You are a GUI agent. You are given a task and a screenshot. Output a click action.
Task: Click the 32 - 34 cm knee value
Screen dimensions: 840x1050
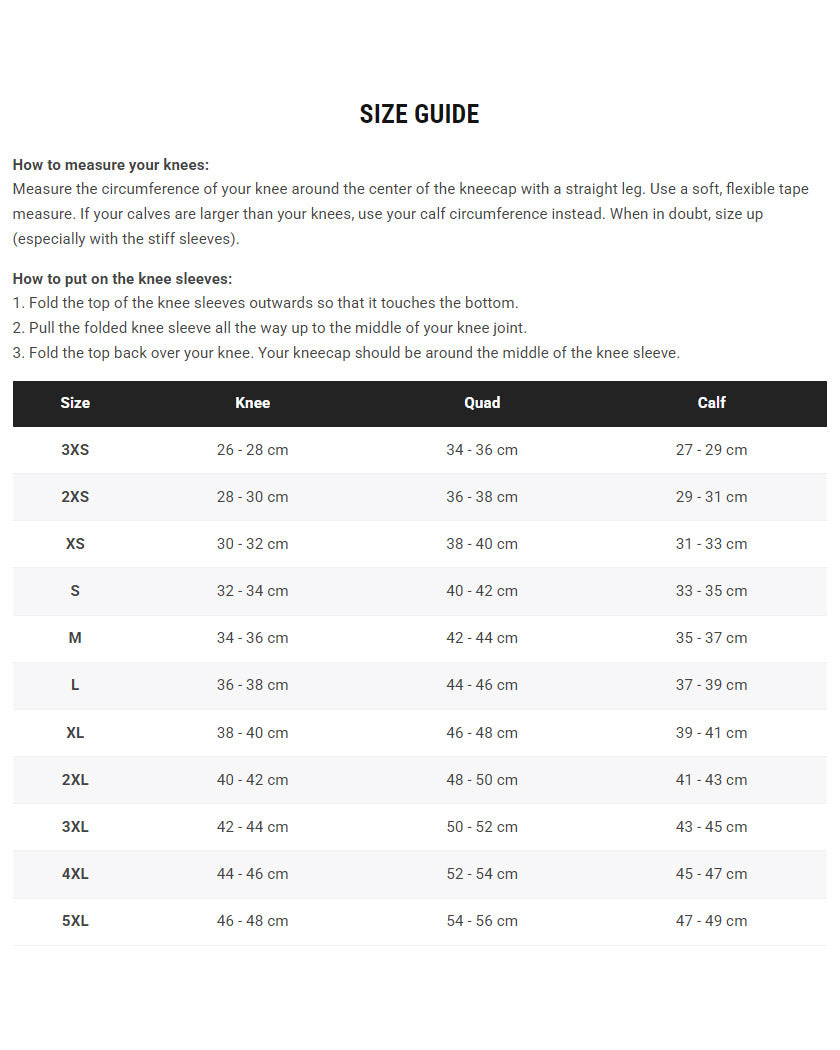click(252, 591)
